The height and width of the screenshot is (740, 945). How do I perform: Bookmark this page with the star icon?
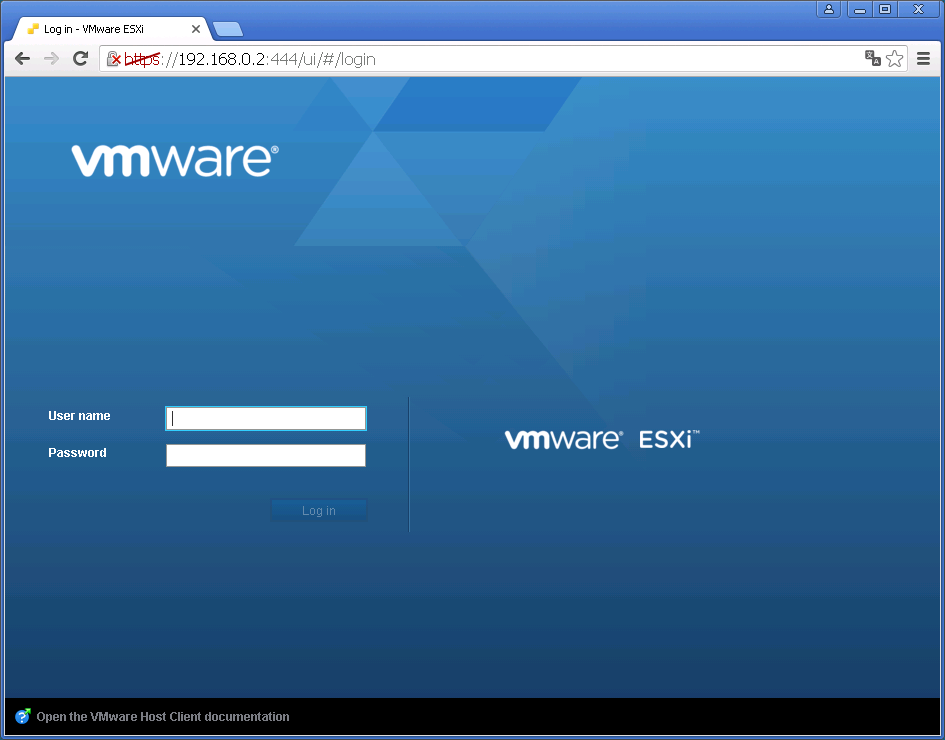point(895,58)
